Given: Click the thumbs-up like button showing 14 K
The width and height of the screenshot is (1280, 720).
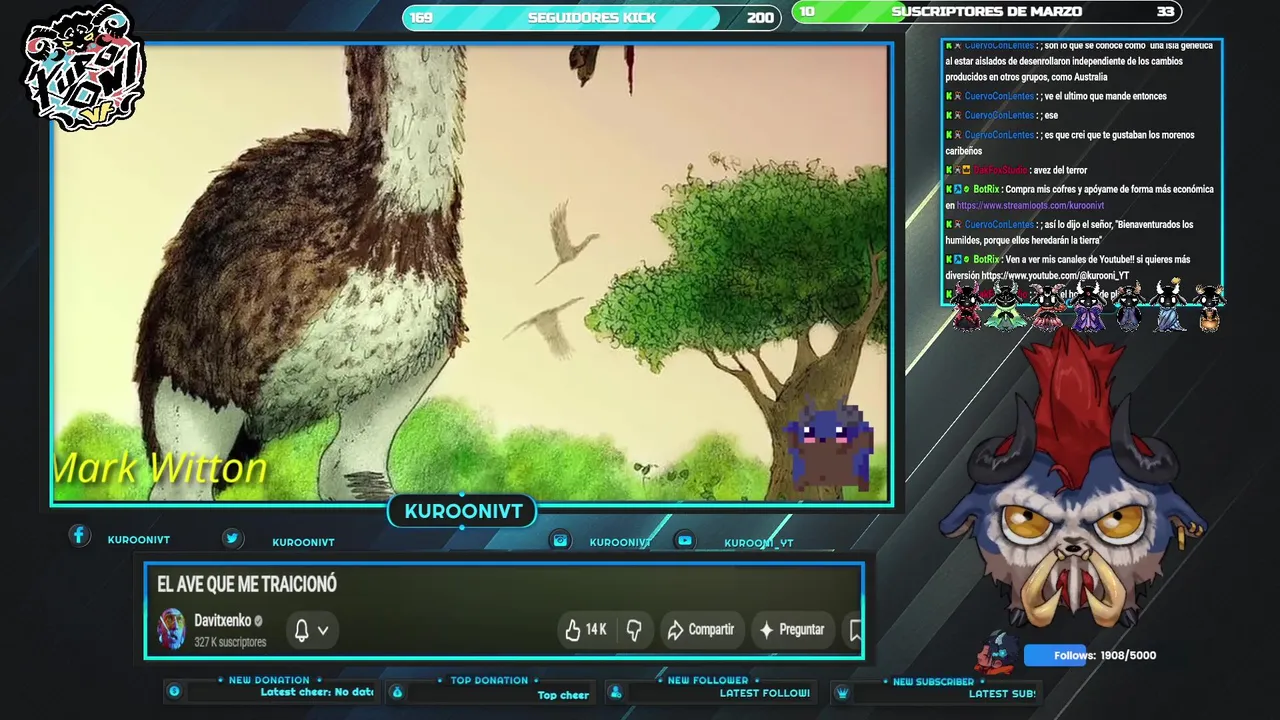Looking at the screenshot, I should pos(586,630).
